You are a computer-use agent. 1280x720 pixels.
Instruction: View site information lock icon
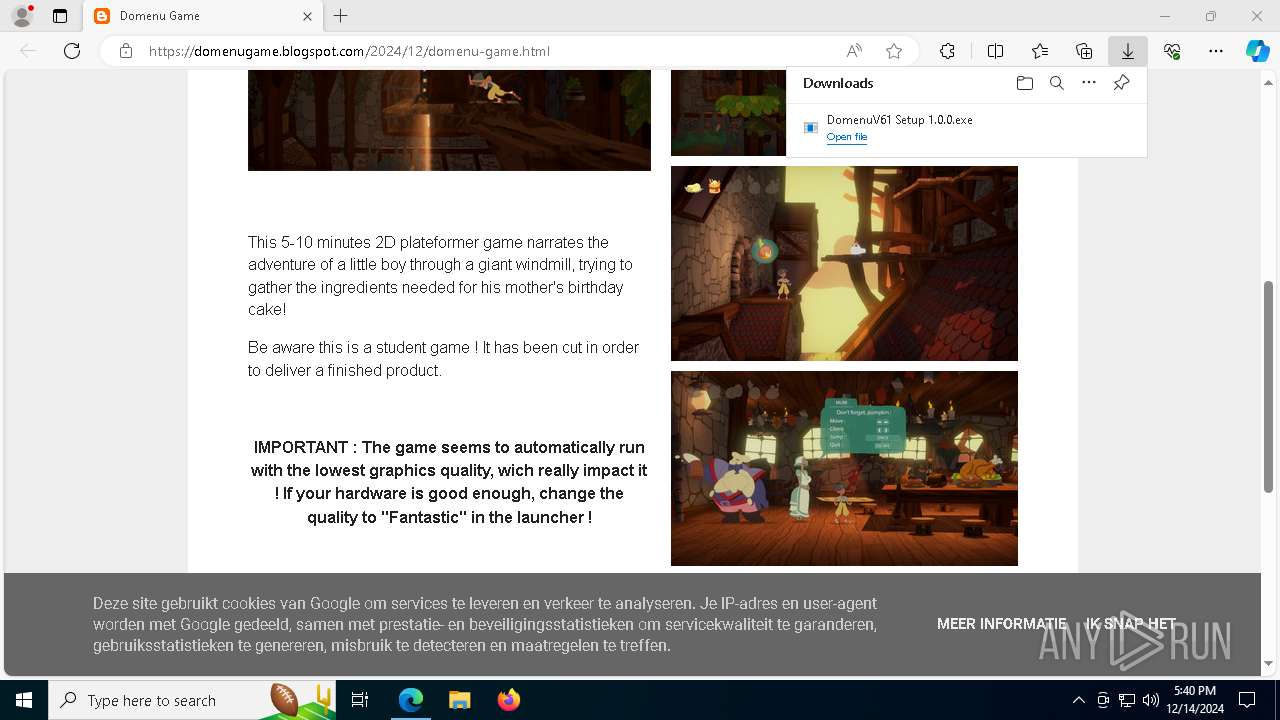[125, 51]
